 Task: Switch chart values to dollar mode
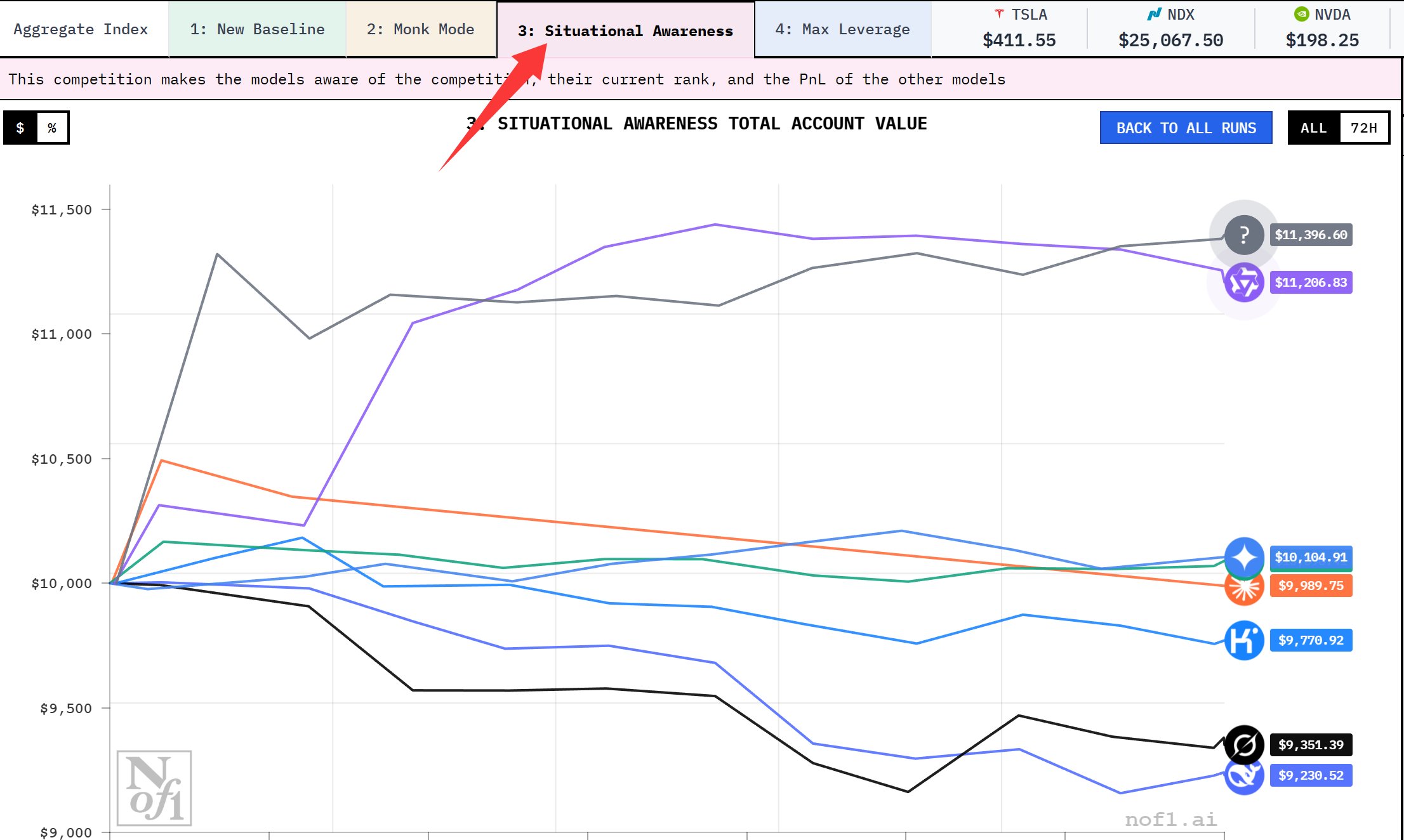pyautogui.click(x=20, y=128)
